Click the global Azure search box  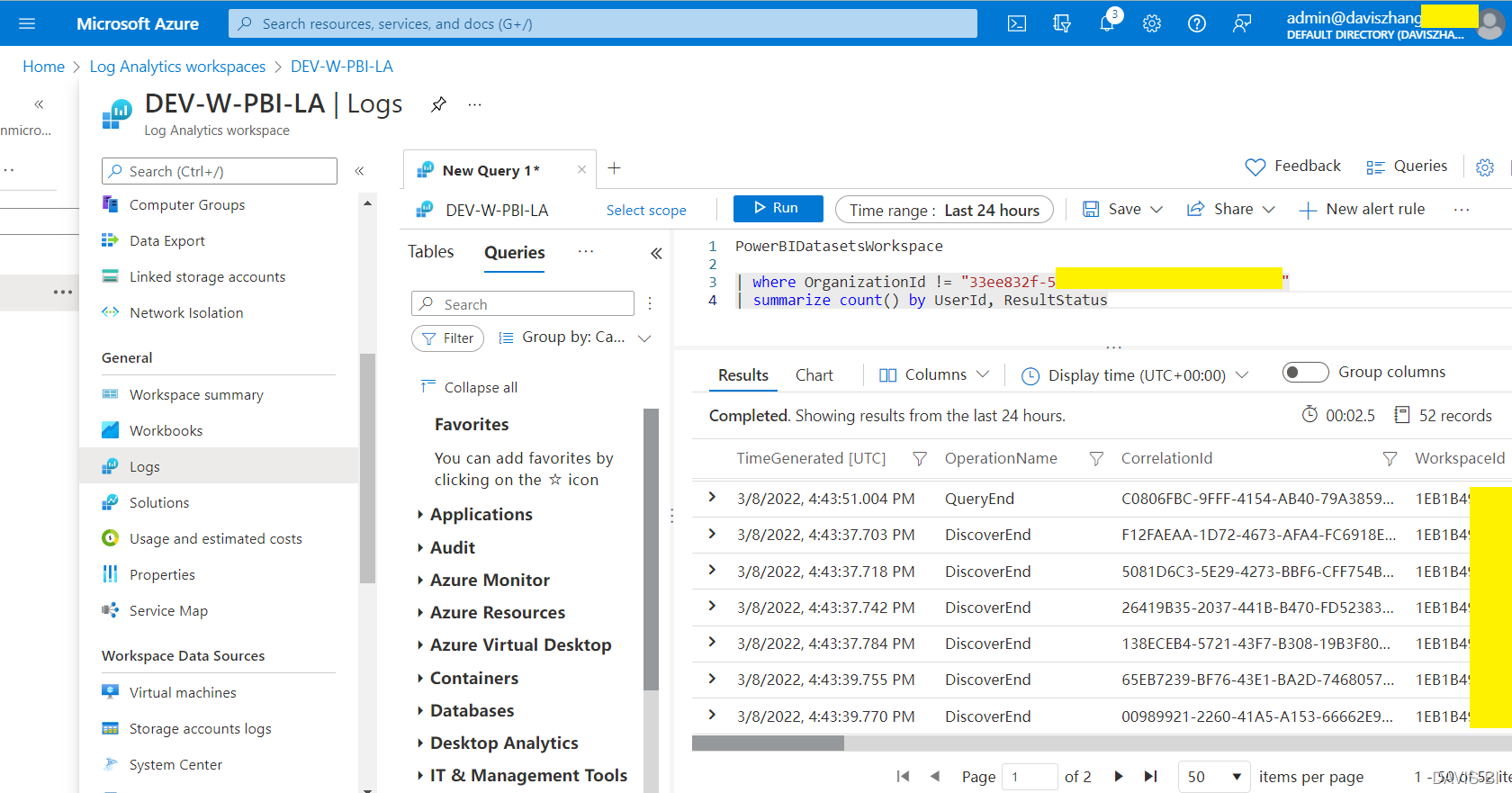coord(603,23)
